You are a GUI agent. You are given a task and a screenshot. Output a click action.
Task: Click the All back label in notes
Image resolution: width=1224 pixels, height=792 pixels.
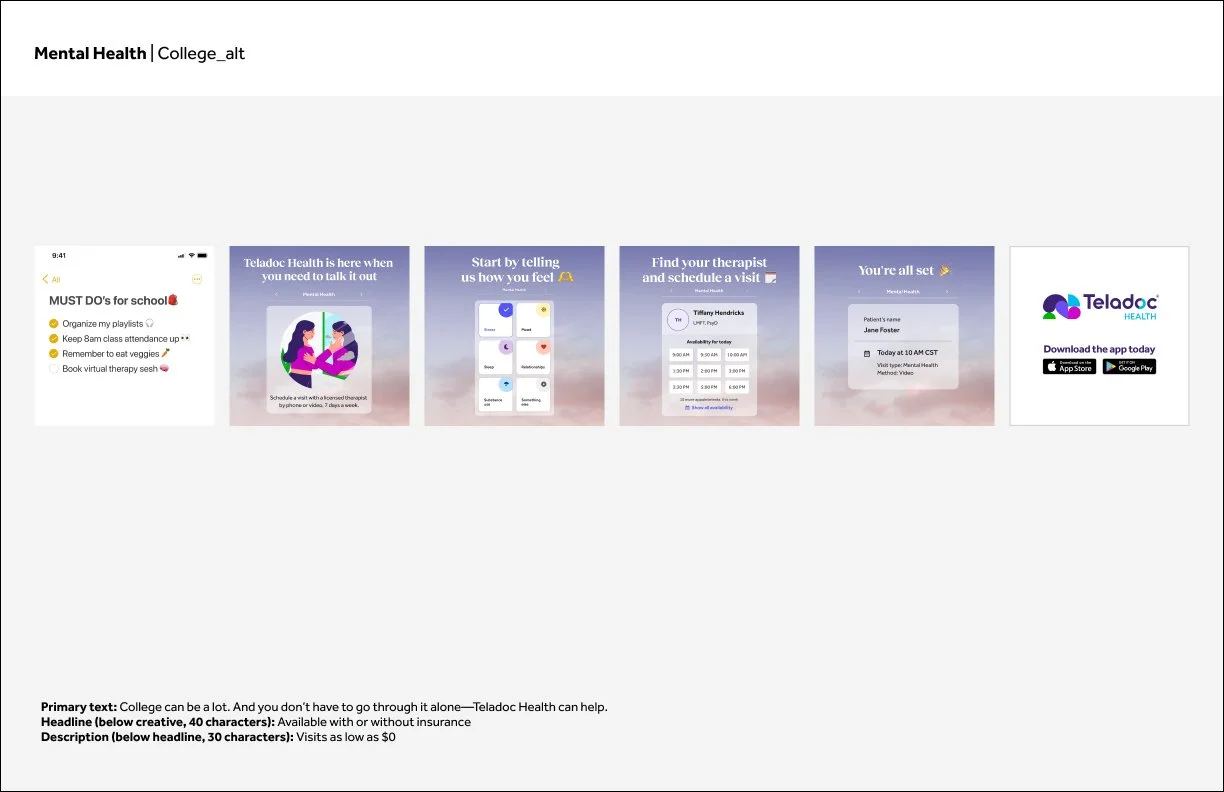(x=56, y=279)
